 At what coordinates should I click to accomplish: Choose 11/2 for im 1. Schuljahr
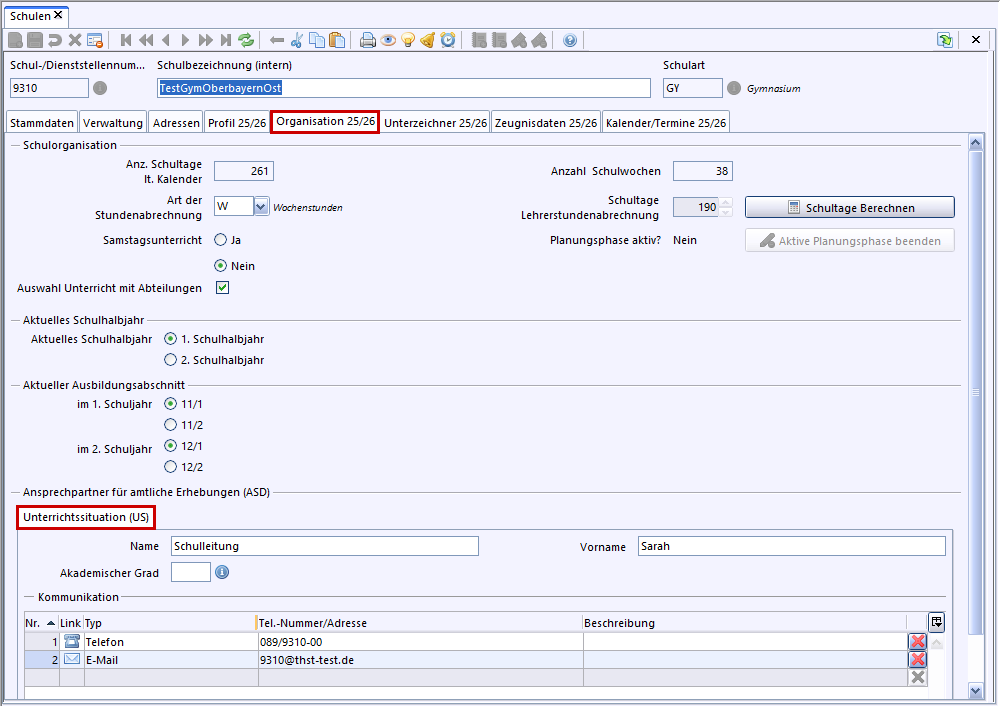pyautogui.click(x=170, y=425)
